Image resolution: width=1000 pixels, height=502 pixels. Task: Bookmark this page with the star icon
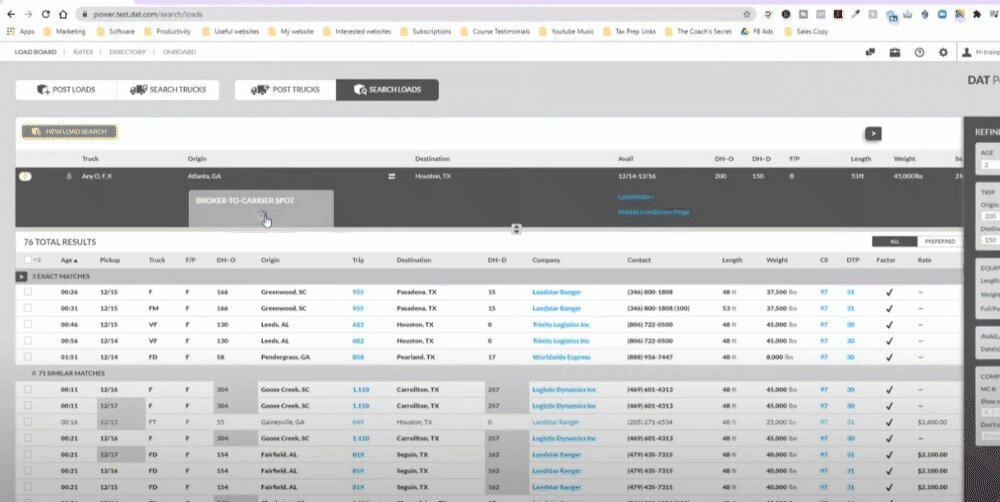(747, 14)
